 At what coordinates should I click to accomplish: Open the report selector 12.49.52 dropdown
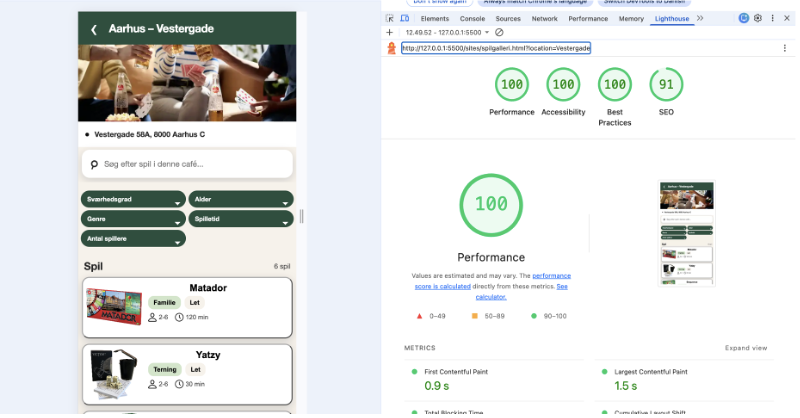(x=447, y=32)
